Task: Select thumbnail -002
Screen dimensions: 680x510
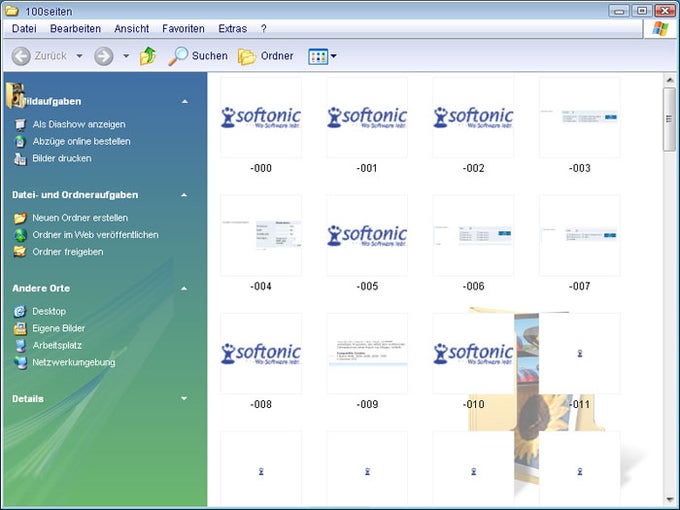Action: coord(474,118)
